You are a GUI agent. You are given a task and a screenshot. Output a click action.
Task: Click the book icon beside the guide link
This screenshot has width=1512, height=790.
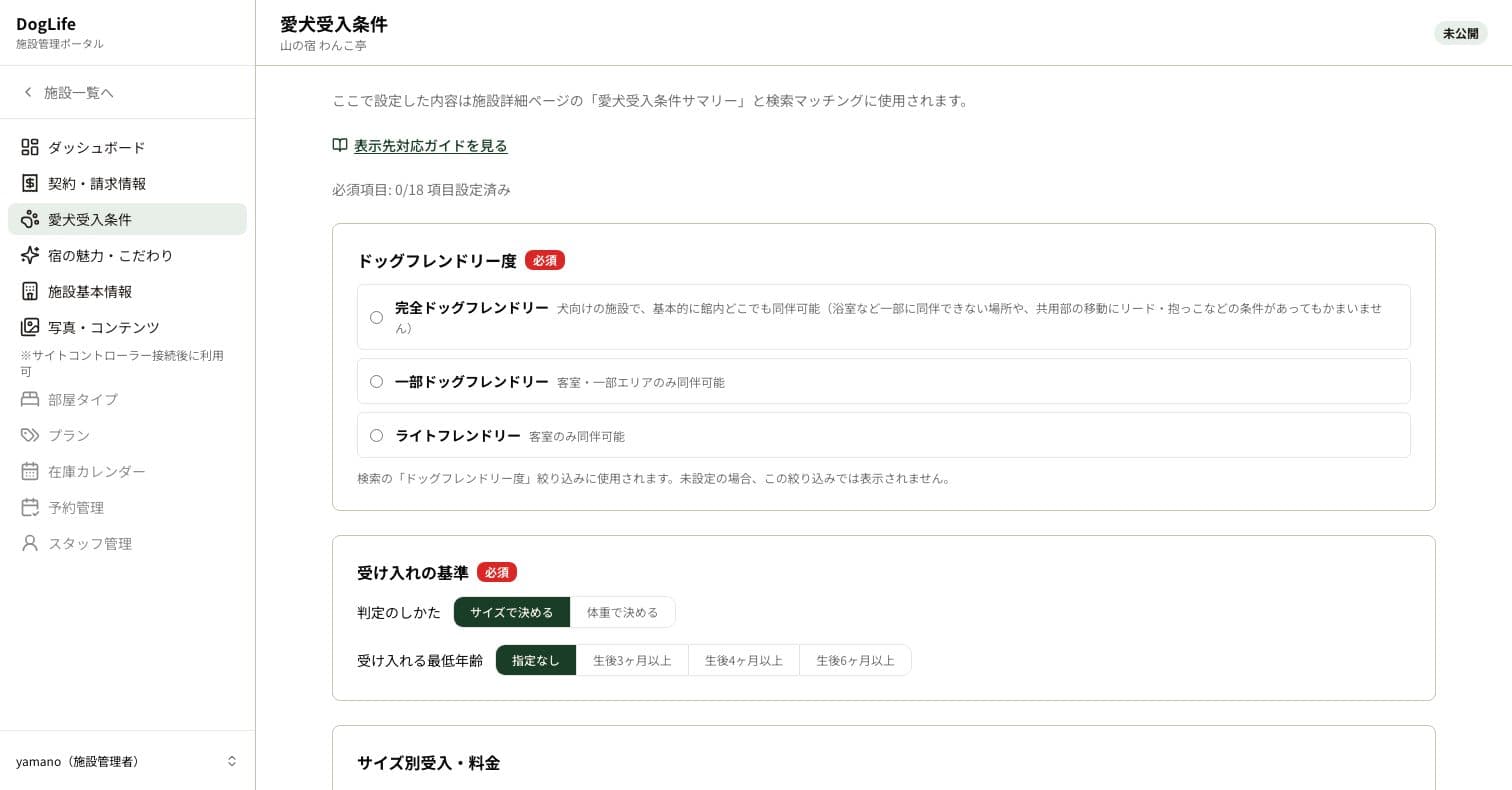click(340, 145)
